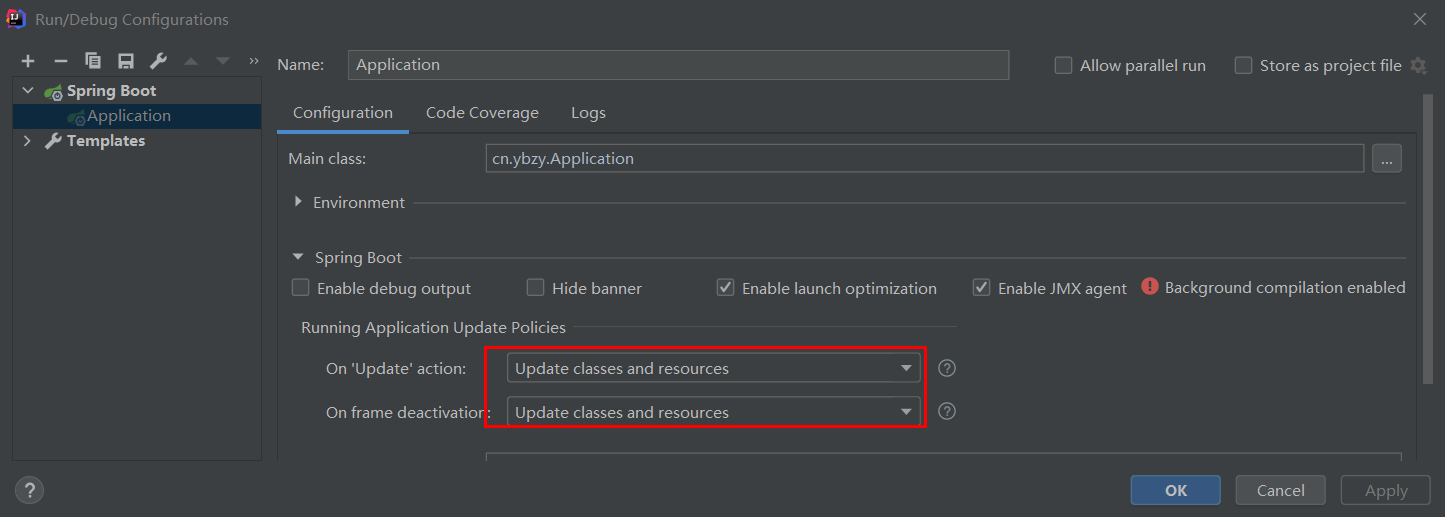Image resolution: width=1445 pixels, height=517 pixels.
Task: Uncheck Enable launch optimization
Action: point(725,288)
